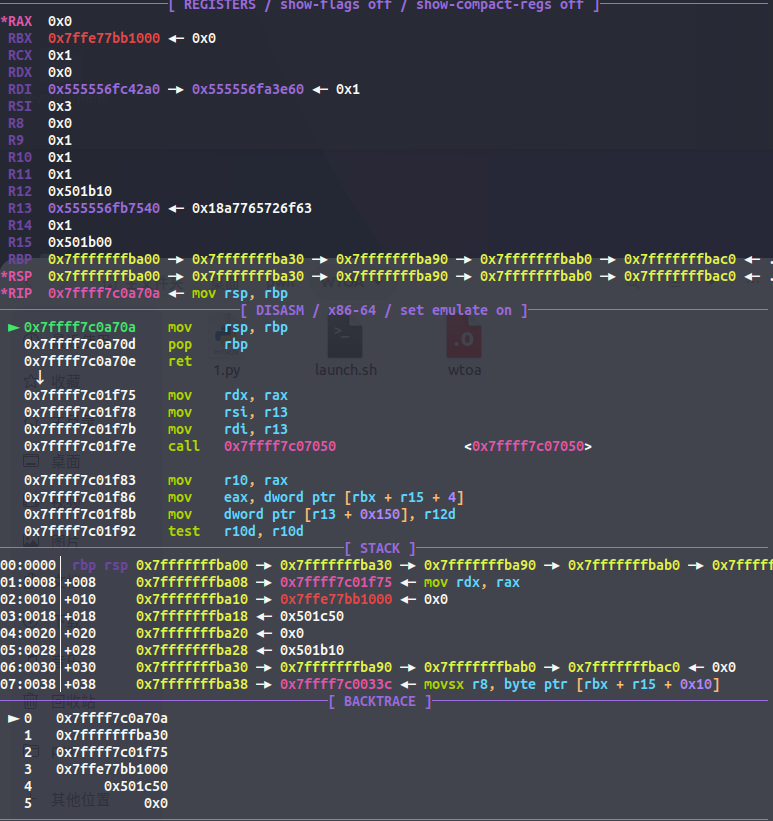Select the DISASM address 0x7ffff7c01f7b

click(x=80, y=430)
